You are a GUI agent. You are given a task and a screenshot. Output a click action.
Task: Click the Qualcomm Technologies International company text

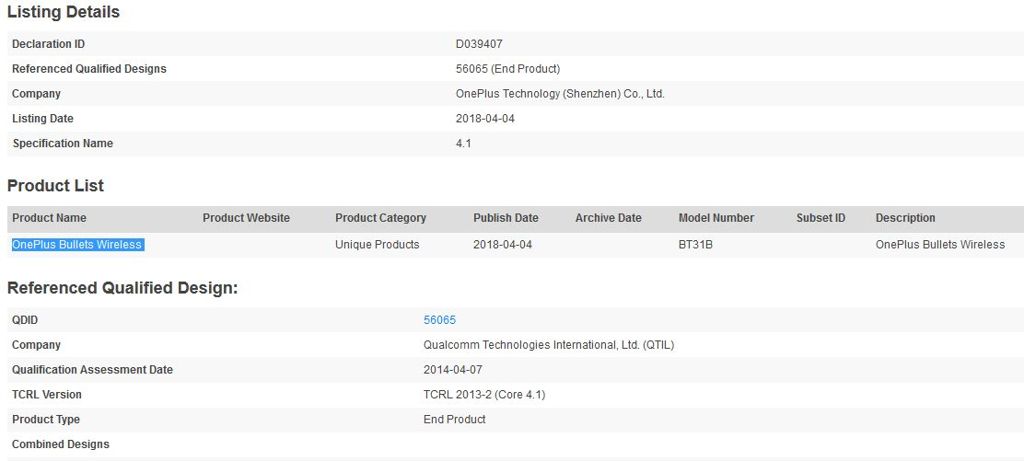click(549, 345)
